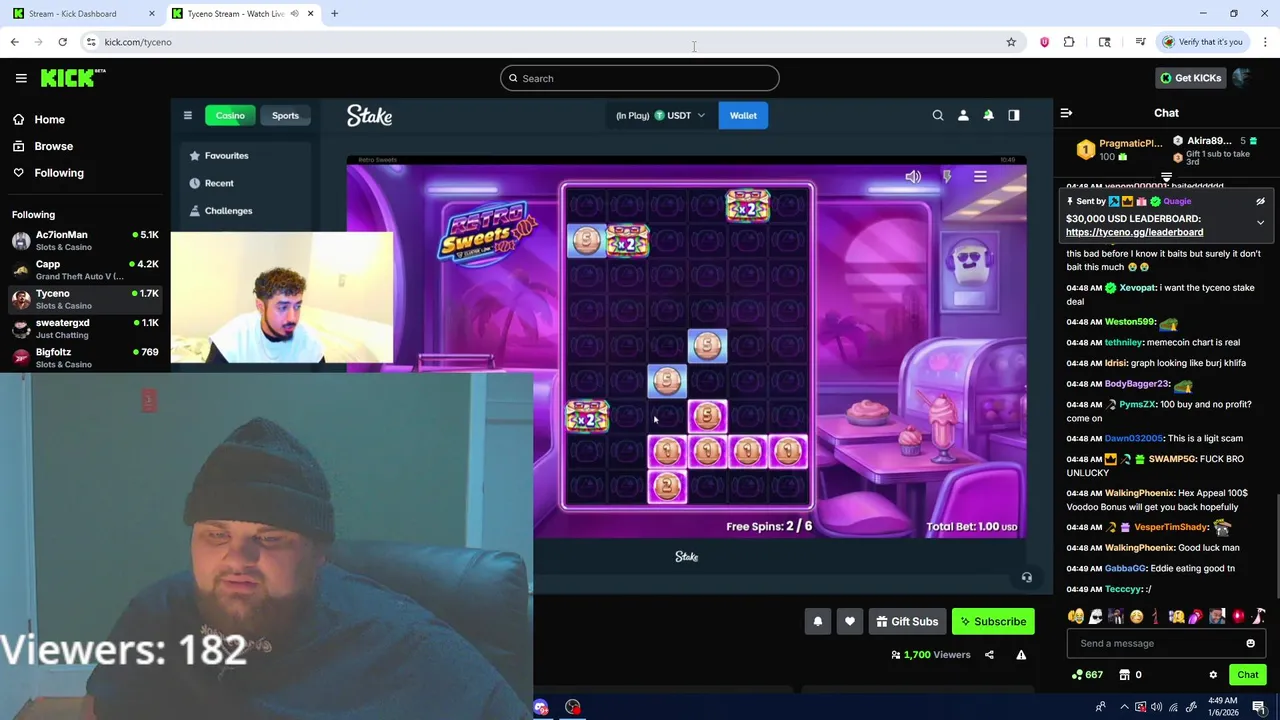
Task: Collapse the chat panel with arrow icon
Action: click(1066, 113)
